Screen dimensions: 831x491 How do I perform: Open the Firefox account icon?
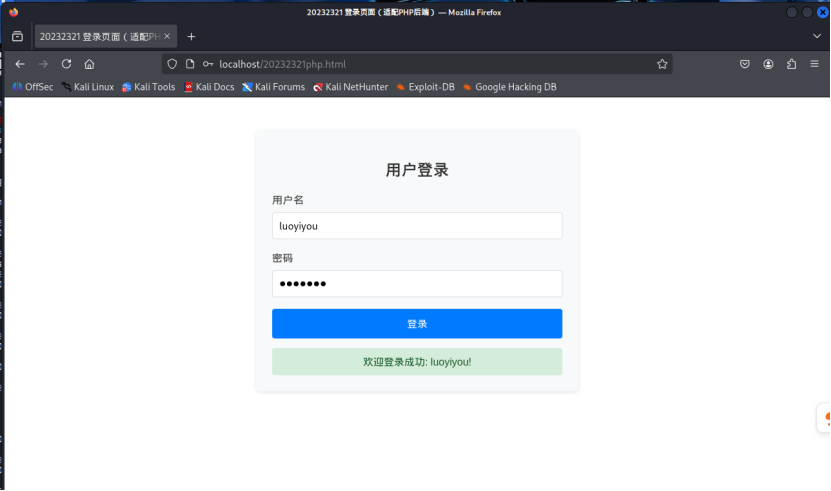[x=768, y=64]
